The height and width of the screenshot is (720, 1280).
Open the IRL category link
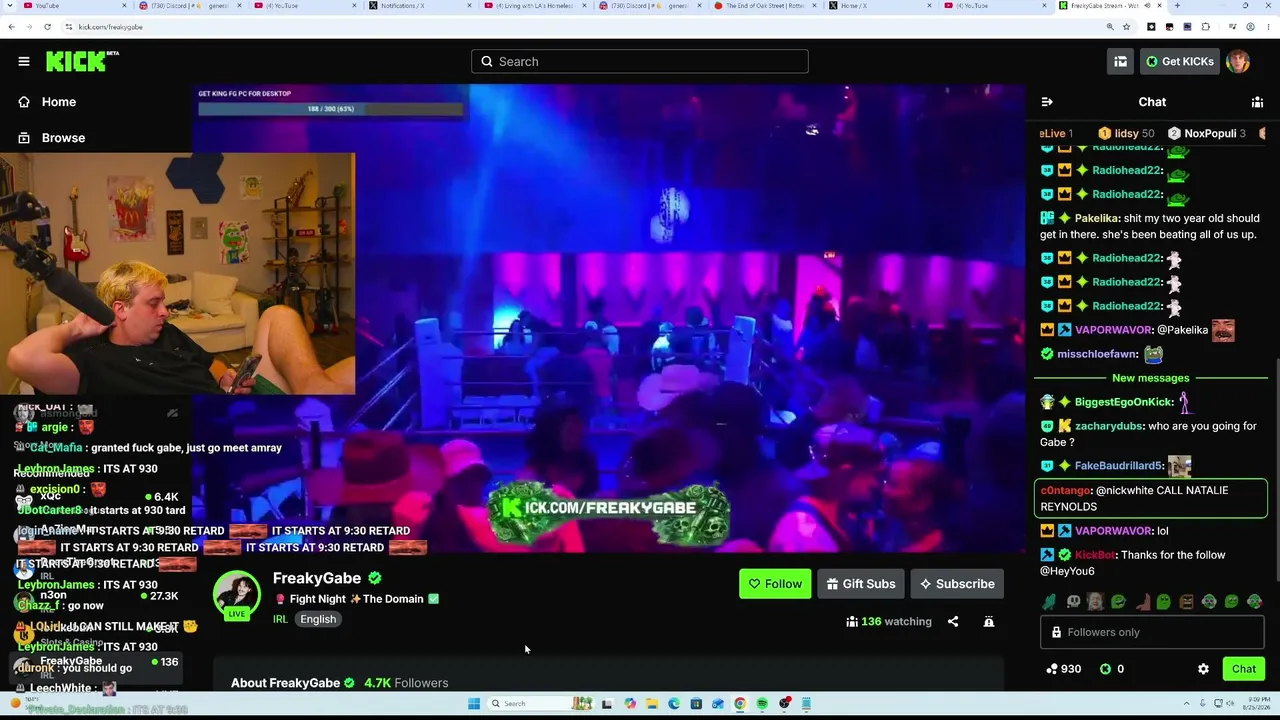[x=280, y=619]
